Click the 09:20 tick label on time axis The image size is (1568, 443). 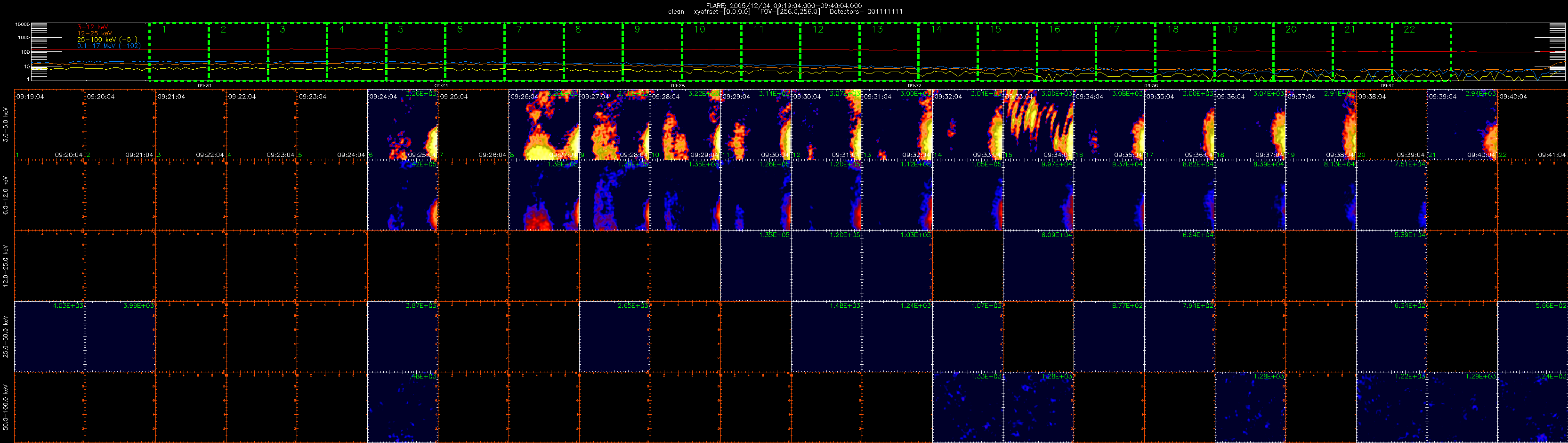204,85
